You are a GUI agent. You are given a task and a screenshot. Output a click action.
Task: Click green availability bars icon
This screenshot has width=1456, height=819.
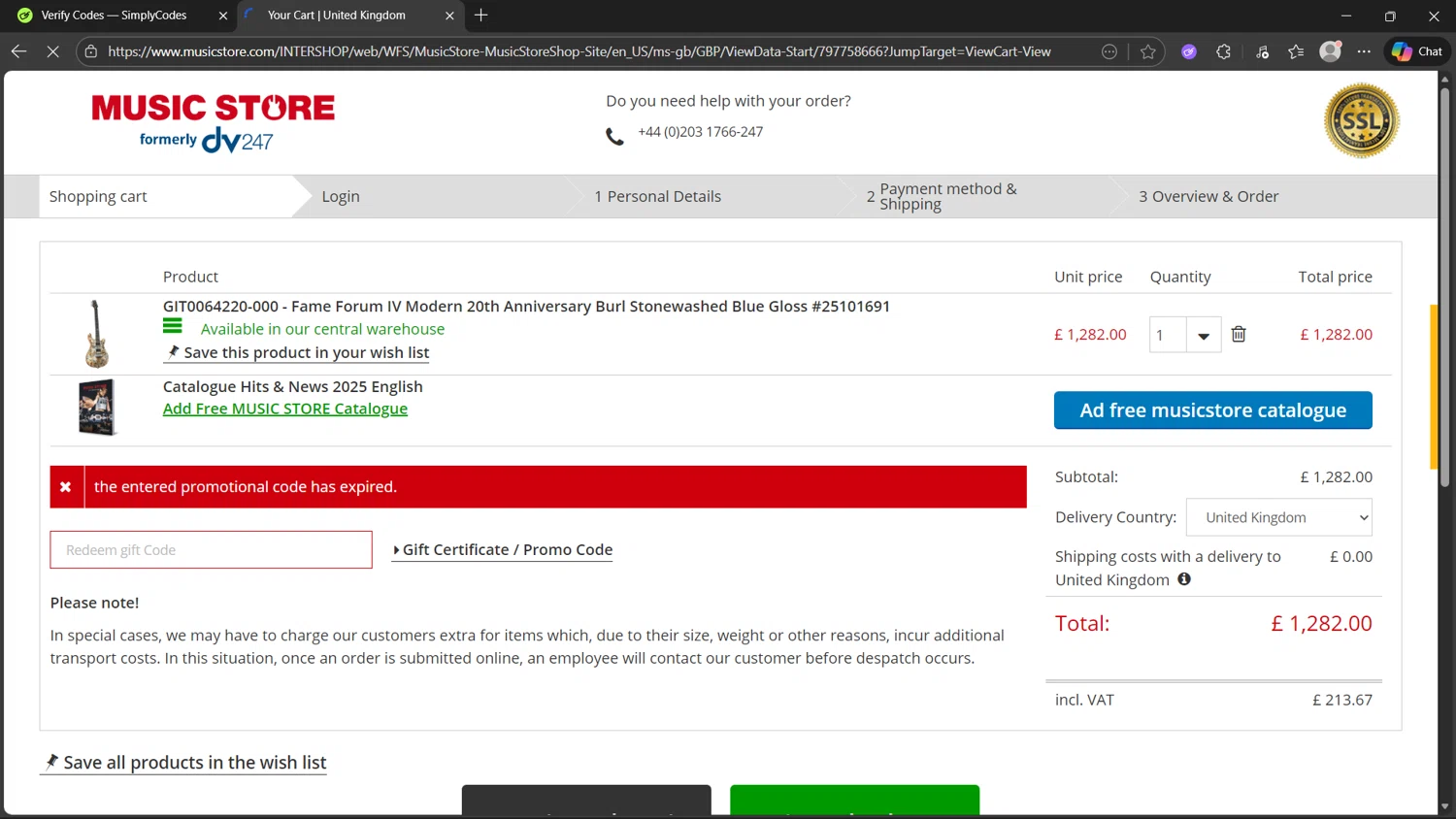(x=172, y=326)
